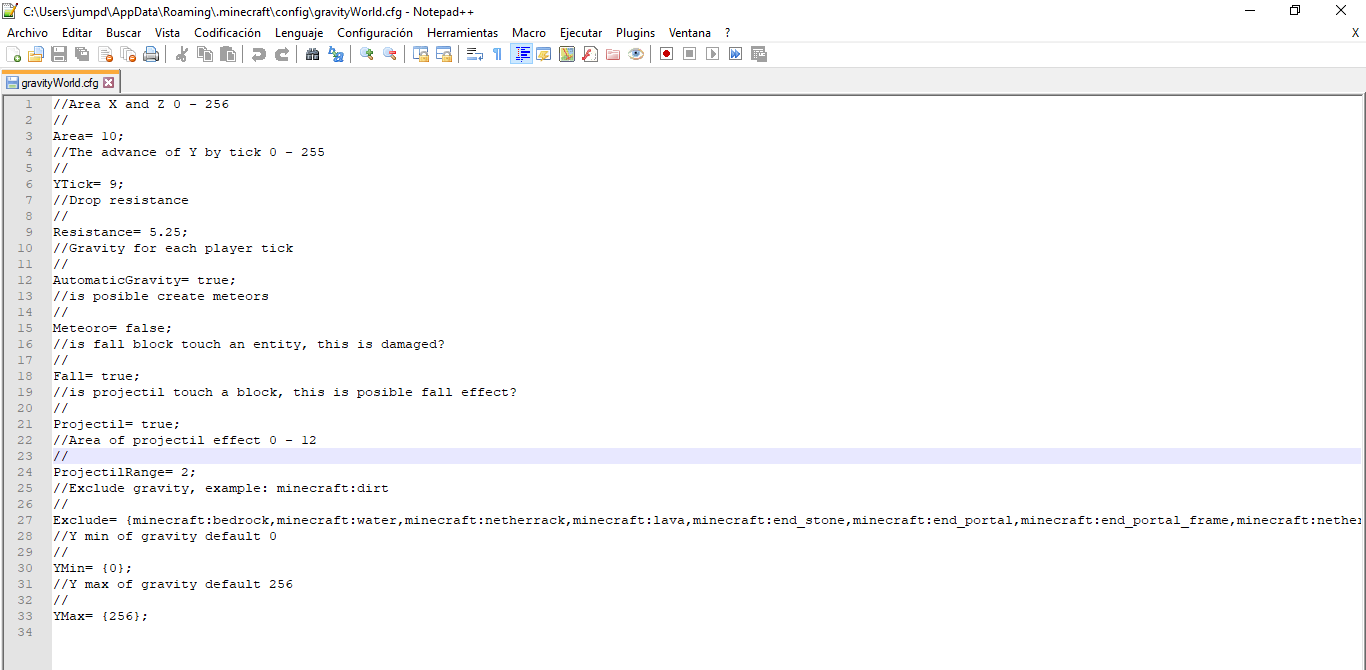
Task: Click line number 27 in margin
Action: pos(28,520)
